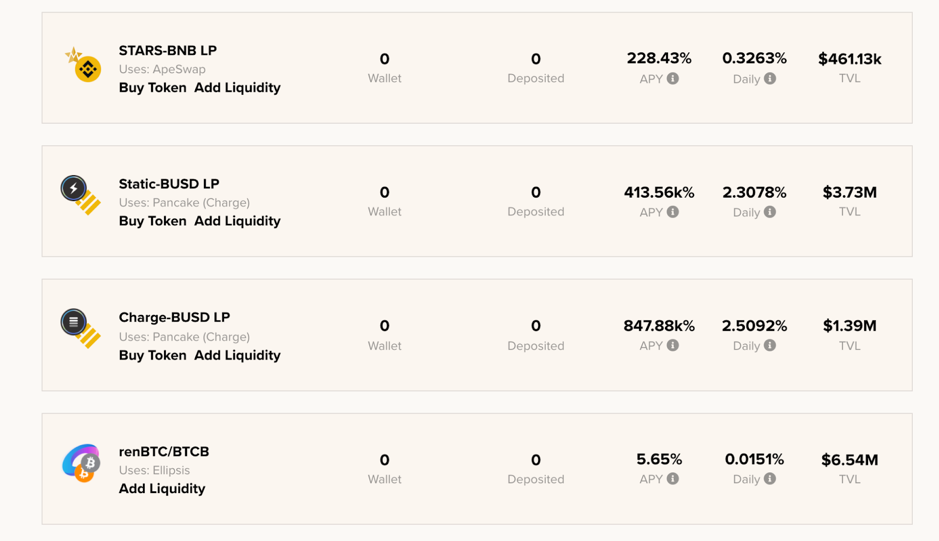Click the Charge-BUSD LP token icon
This screenshot has width=939, height=541.
[x=80, y=327]
